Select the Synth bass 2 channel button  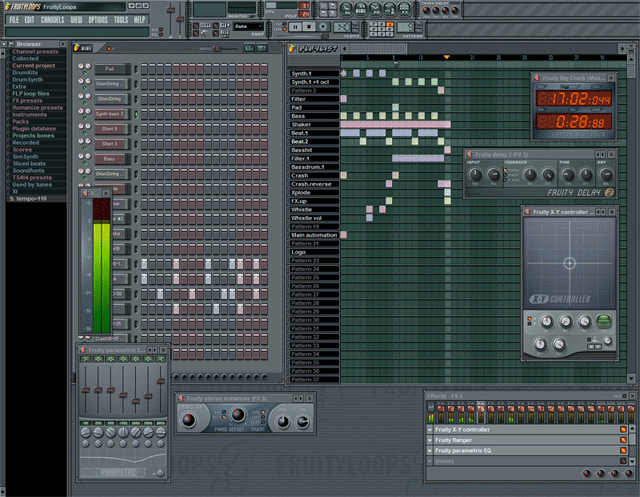point(113,114)
